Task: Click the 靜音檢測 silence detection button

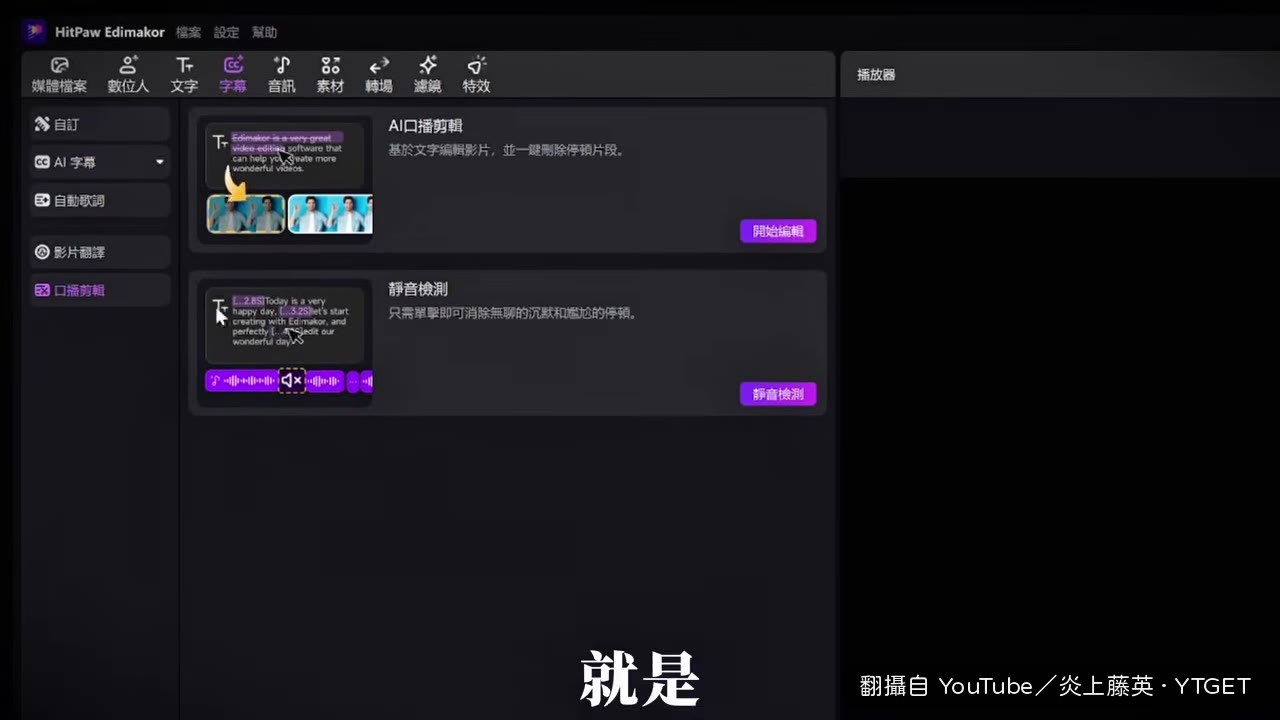Action: point(778,394)
